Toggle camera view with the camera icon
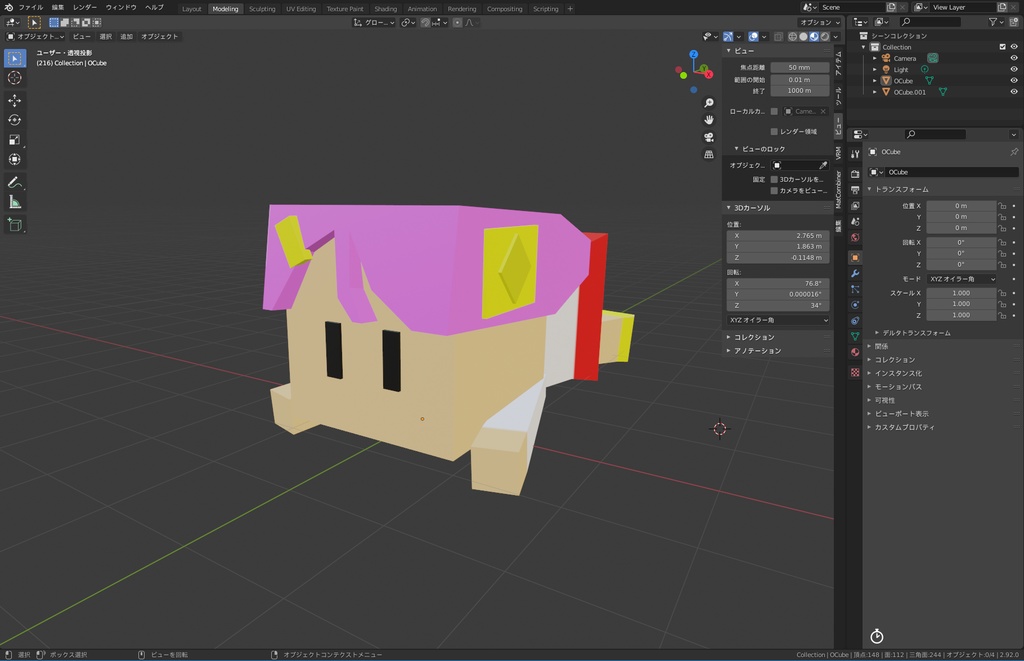Screen dimensions: 1024x661 pos(709,137)
